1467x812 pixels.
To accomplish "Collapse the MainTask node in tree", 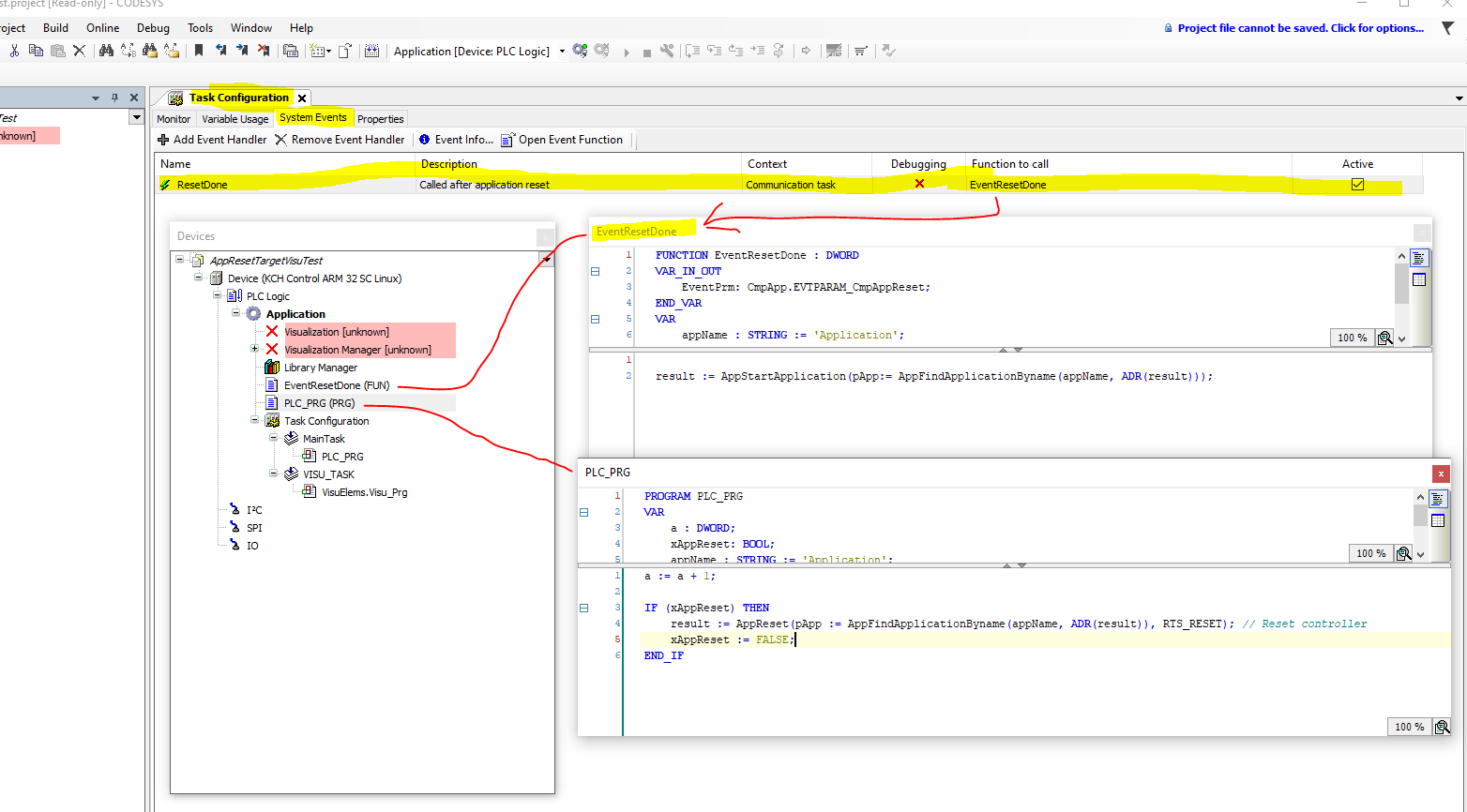I will tap(273, 438).
